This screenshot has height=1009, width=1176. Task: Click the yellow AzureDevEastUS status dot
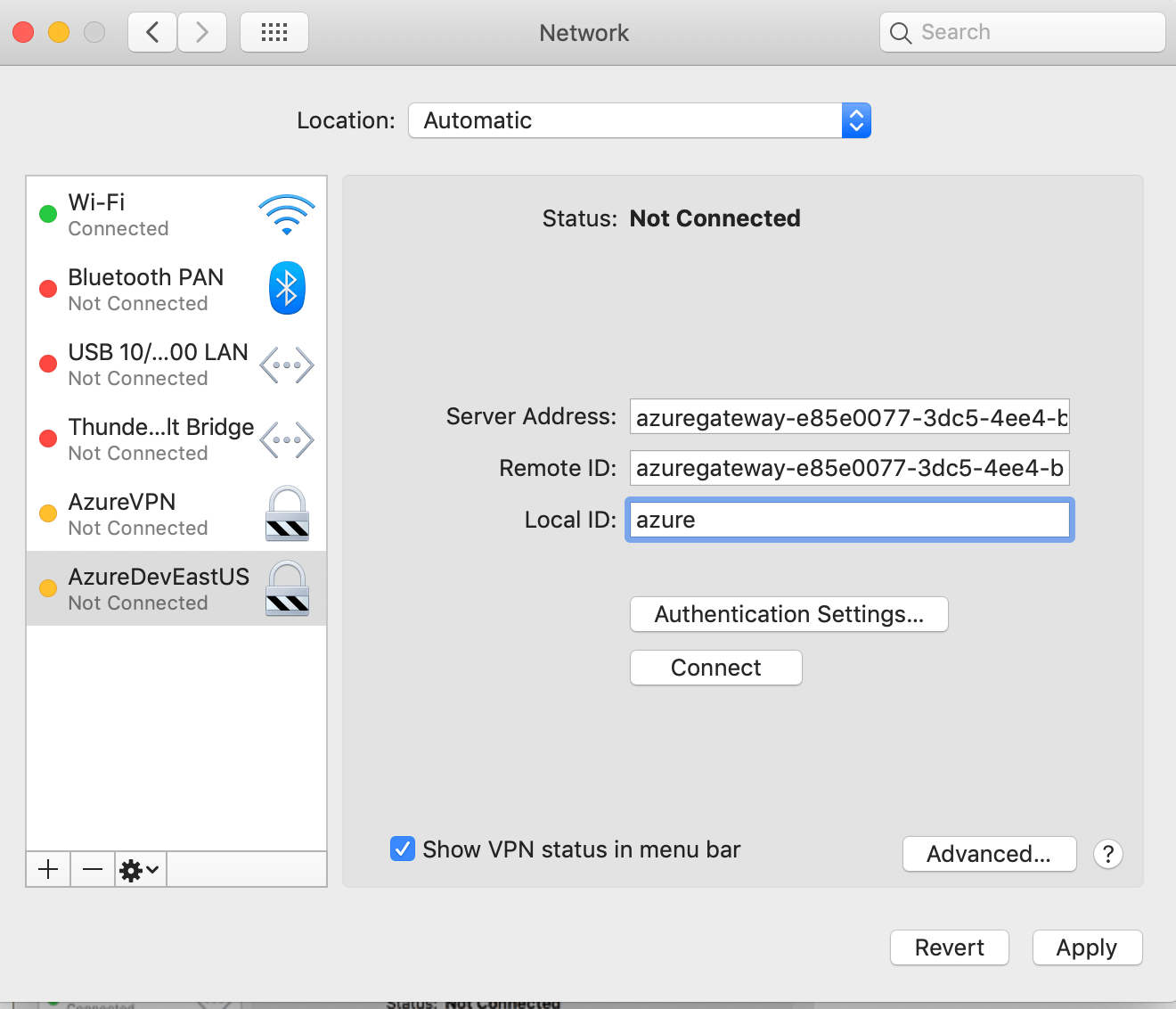(48, 588)
